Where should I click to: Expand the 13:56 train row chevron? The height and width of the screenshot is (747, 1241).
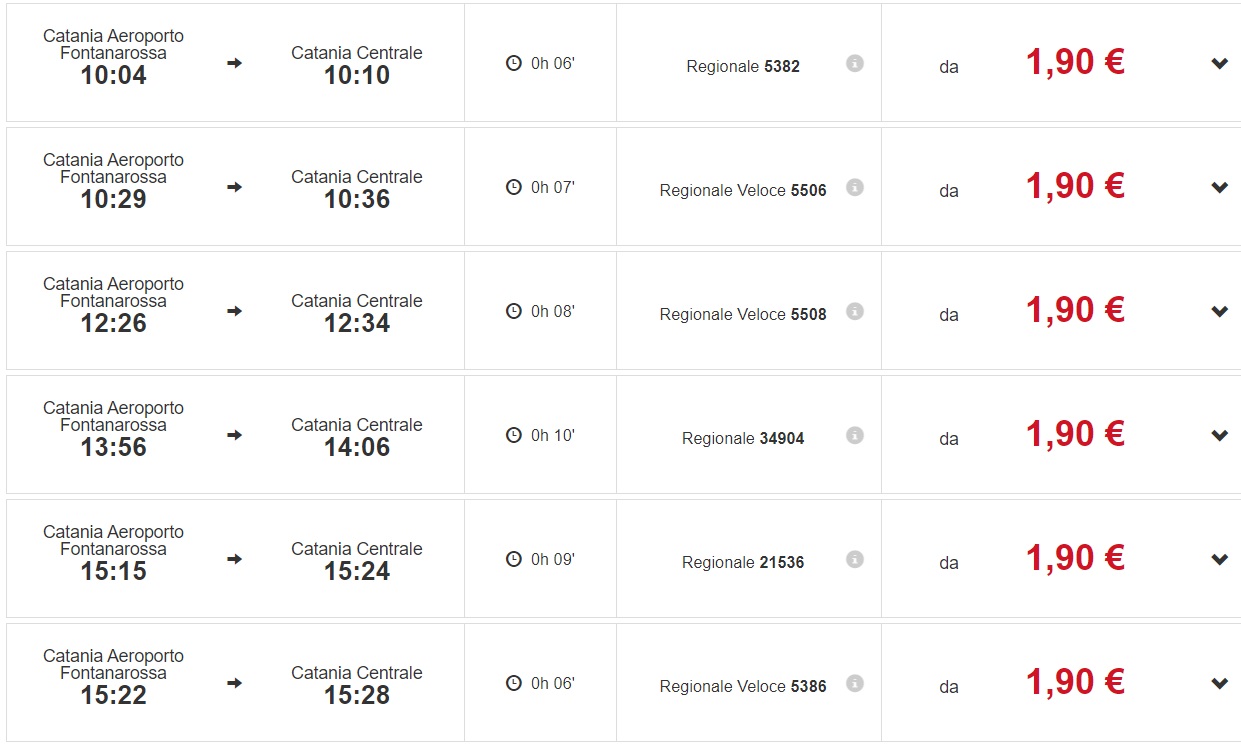tap(1219, 436)
